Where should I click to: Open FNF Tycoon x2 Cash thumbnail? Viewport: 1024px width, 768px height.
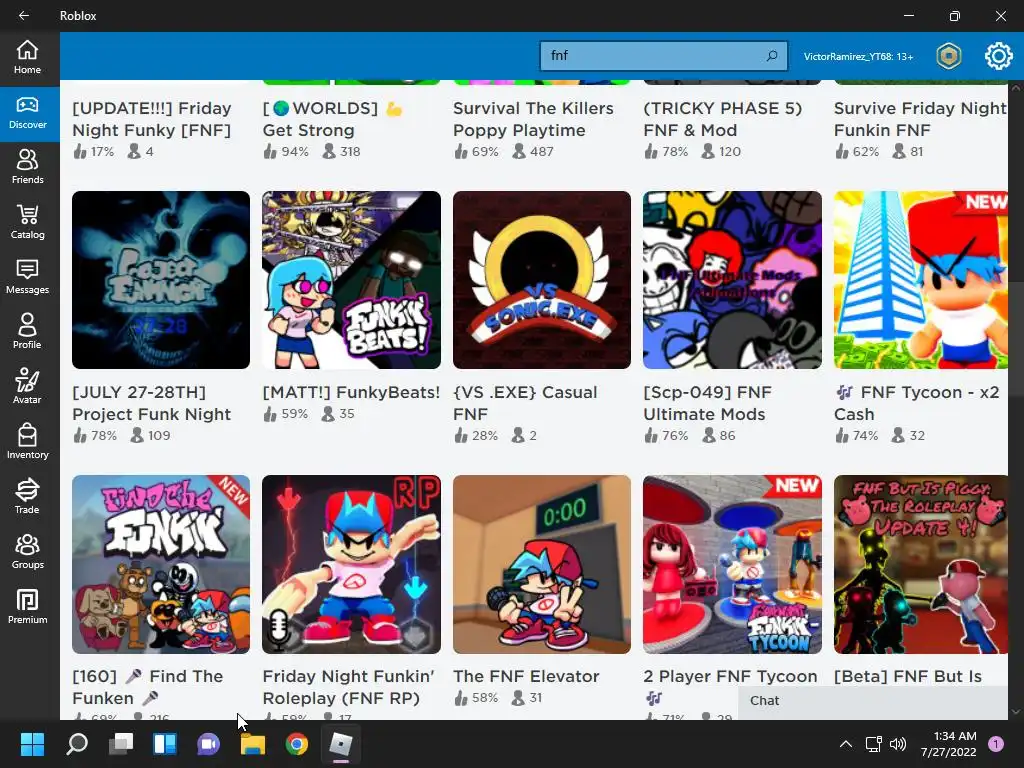pos(921,280)
